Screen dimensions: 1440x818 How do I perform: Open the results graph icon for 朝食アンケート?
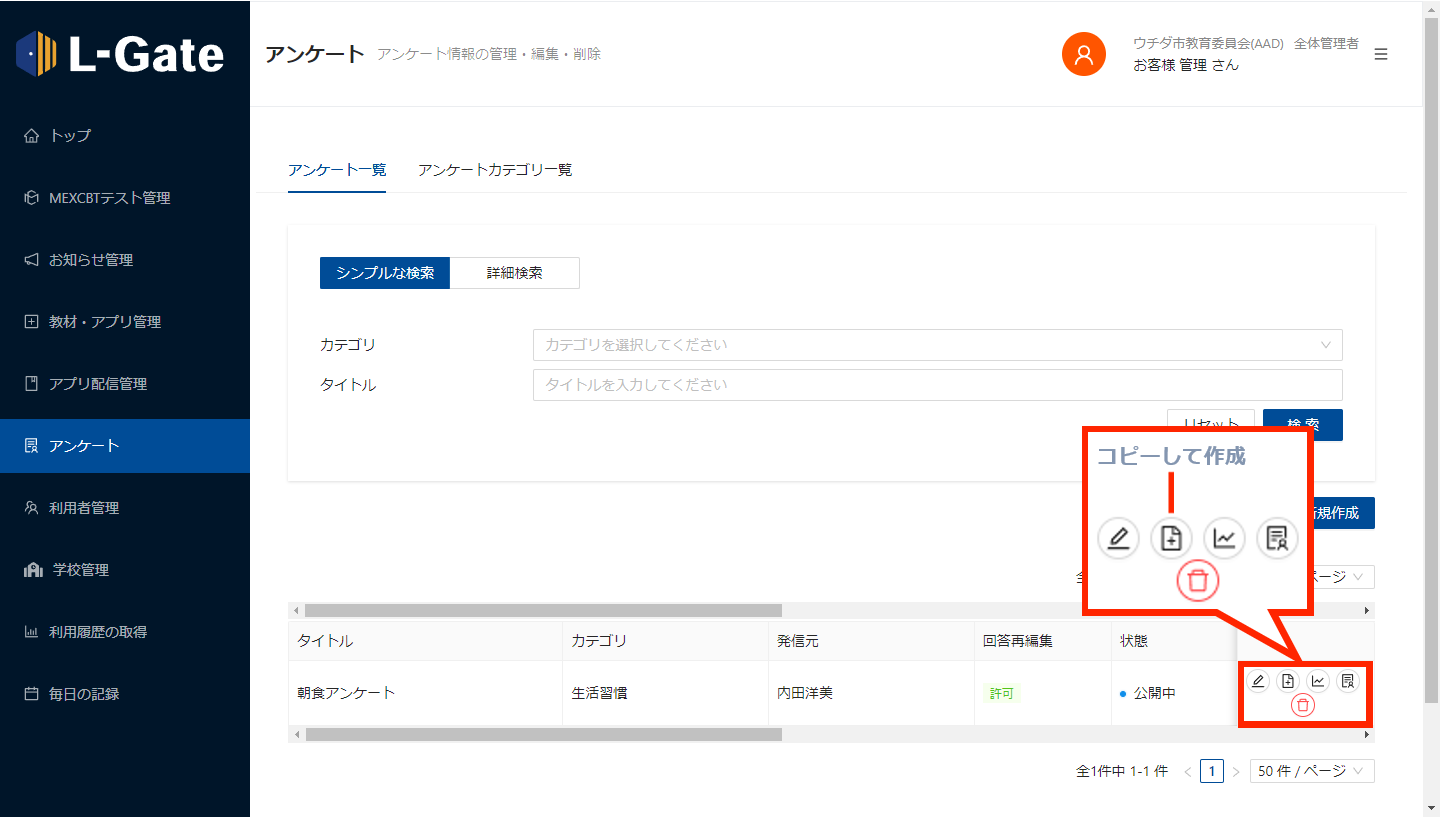(1318, 681)
